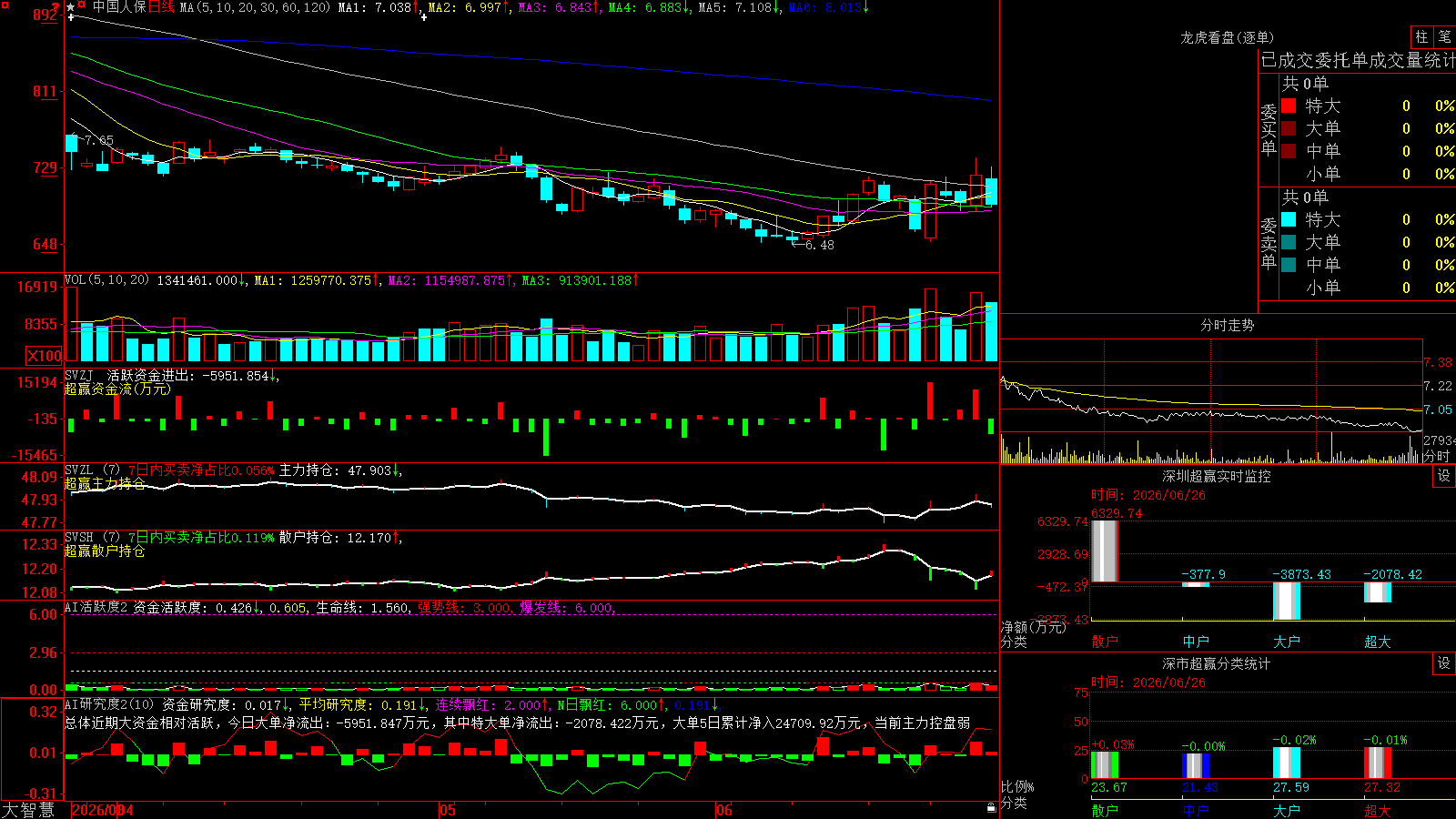Click the MA2: 6.997 value
Screen dimensions: 1456x819
468,7
